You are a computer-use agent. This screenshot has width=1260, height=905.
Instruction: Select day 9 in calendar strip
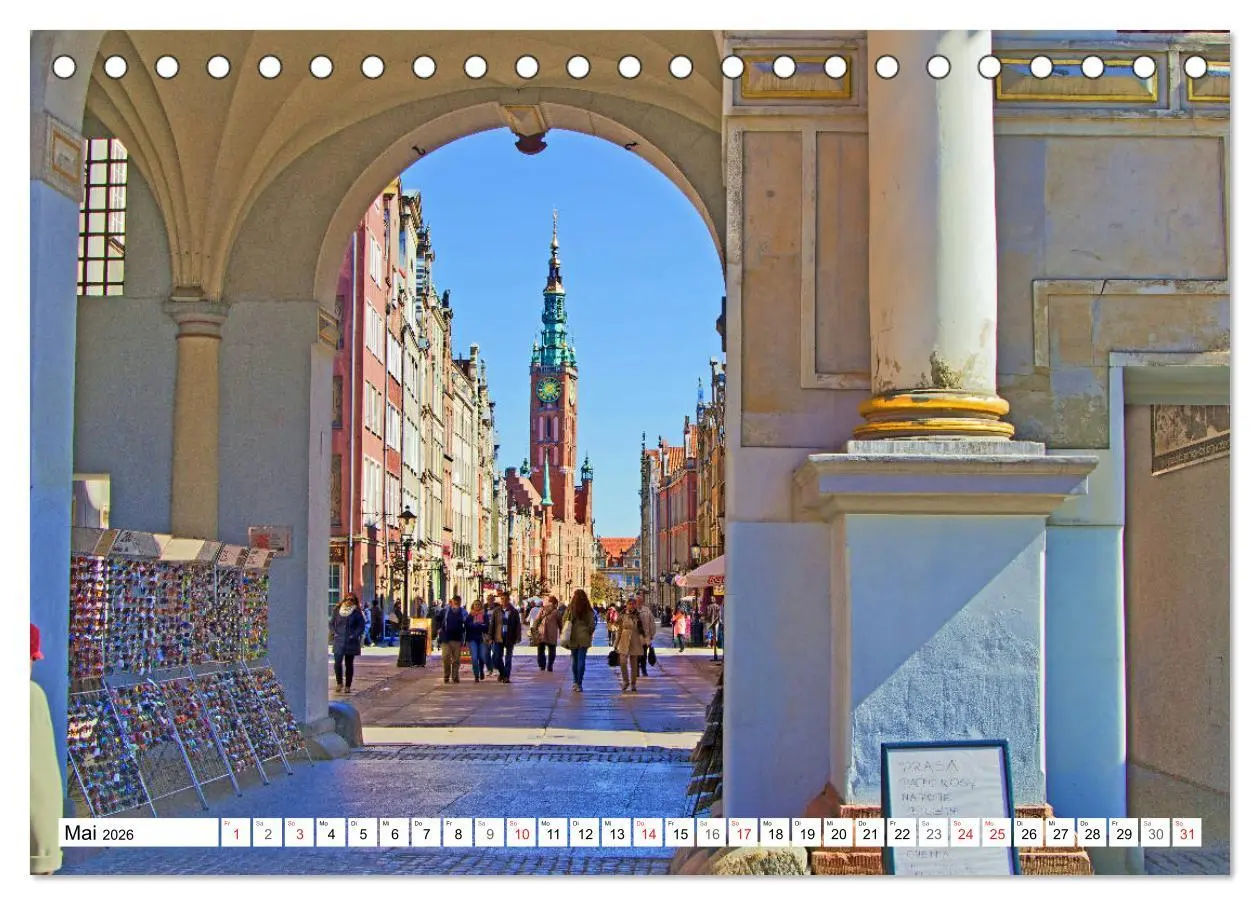[x=489, y=833]
